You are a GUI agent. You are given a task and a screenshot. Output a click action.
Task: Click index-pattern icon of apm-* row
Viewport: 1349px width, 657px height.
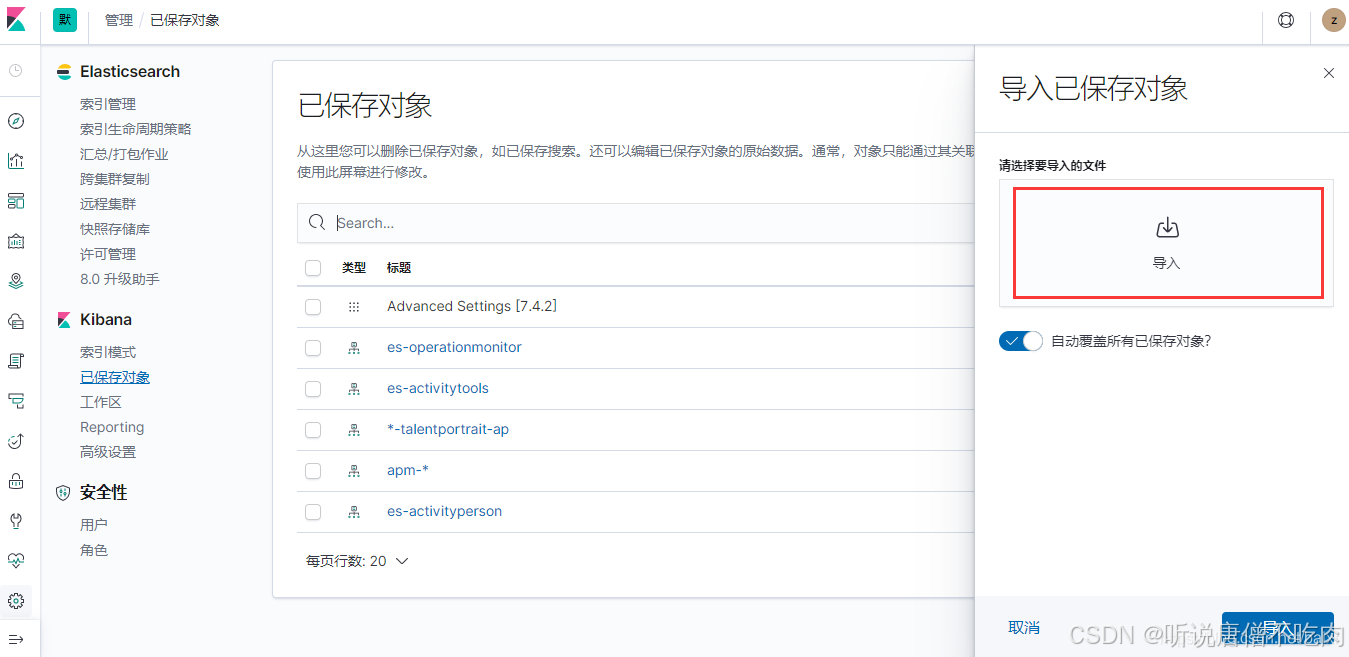pos(353,471)
